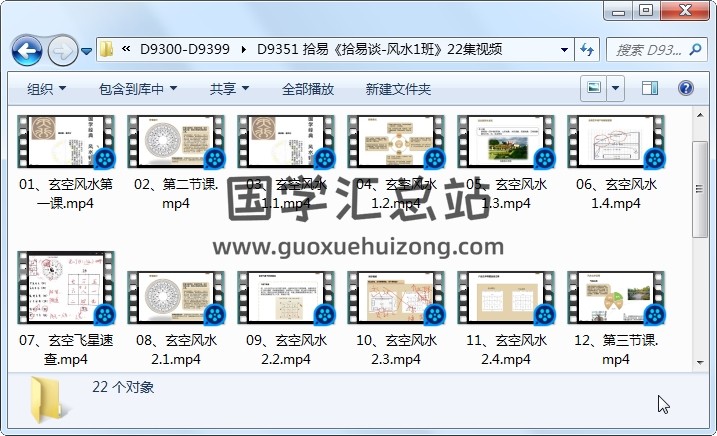The image size is (717, 436).
Task: Open the 组织 menu
Action: [46, 89]
